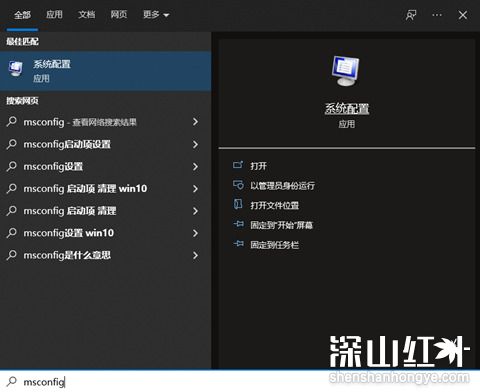This screenshot has height=392, width=480.
Task: Open web result msconfig - 查看网络搜索结果
Action: [x=105, y=122]
